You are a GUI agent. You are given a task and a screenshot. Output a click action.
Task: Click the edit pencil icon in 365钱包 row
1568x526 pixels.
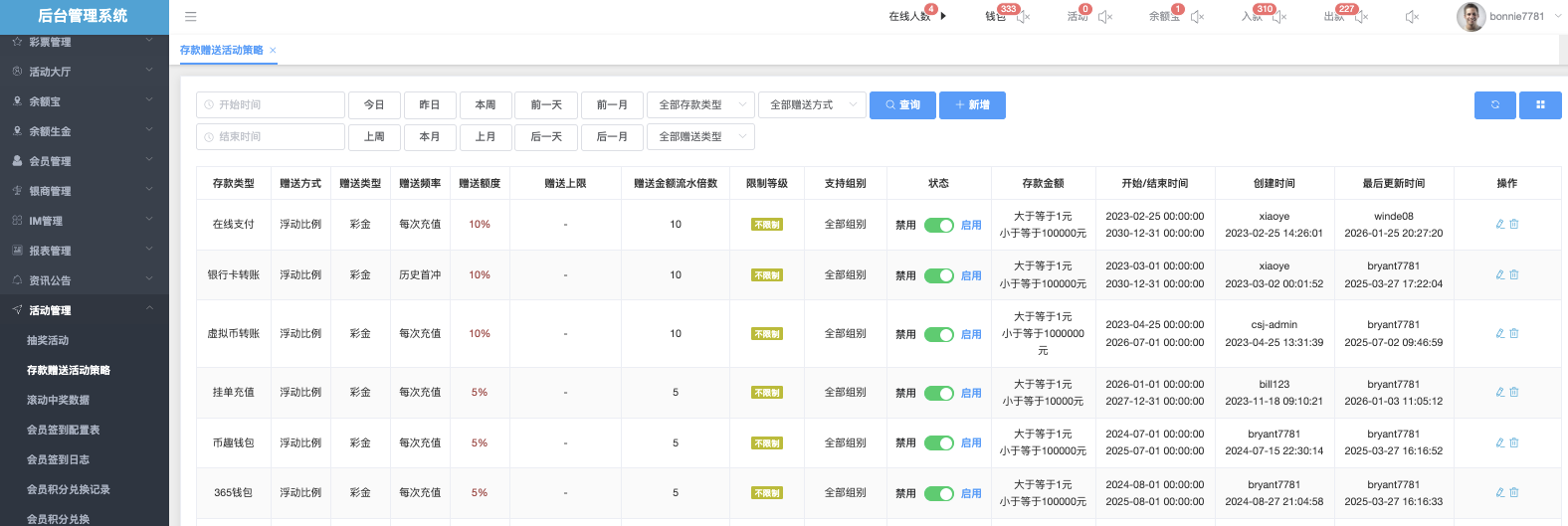(1500, 493)
